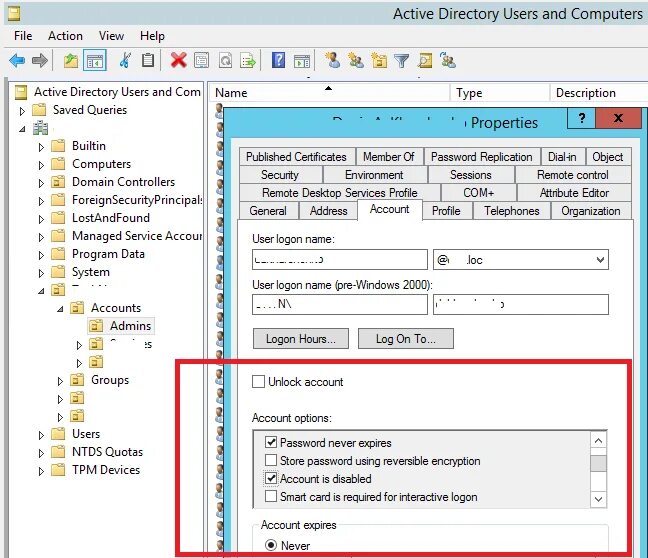Screen dimensions: 648x558
Task: Click the Properties dialog help ? button
Action: point(581,119)
